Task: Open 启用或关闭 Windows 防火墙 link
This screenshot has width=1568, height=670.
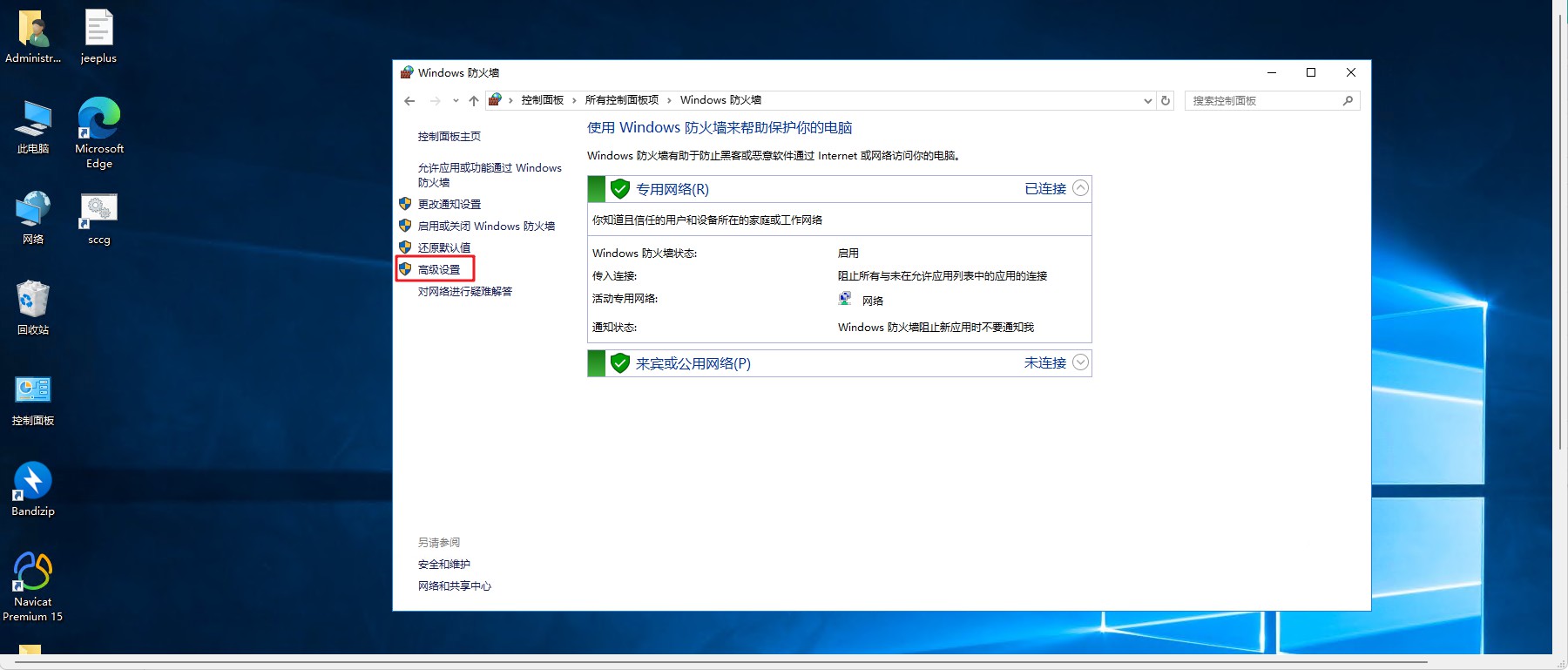Action: coord(486,227)
